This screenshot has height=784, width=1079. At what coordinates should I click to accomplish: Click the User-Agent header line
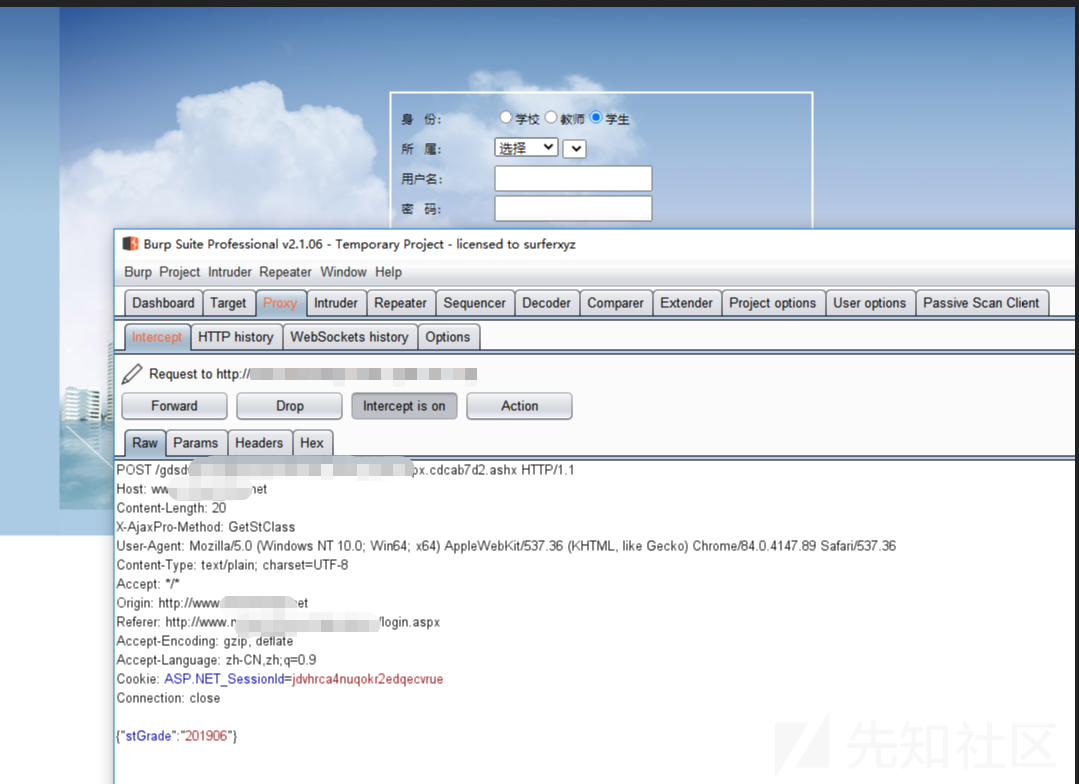(506, 546)
